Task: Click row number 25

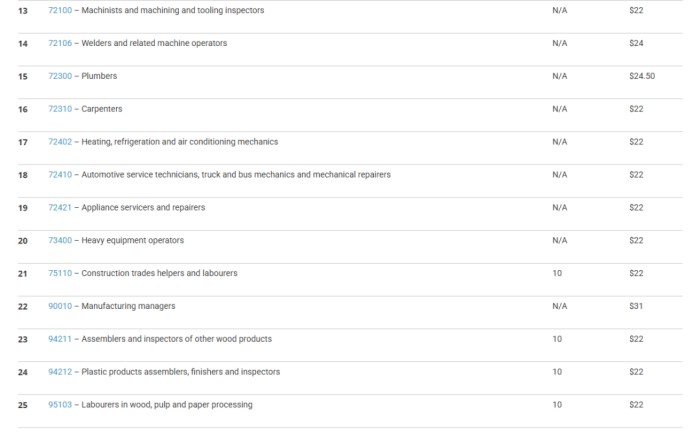Action: pyautogui.click(x=23, y=405)
